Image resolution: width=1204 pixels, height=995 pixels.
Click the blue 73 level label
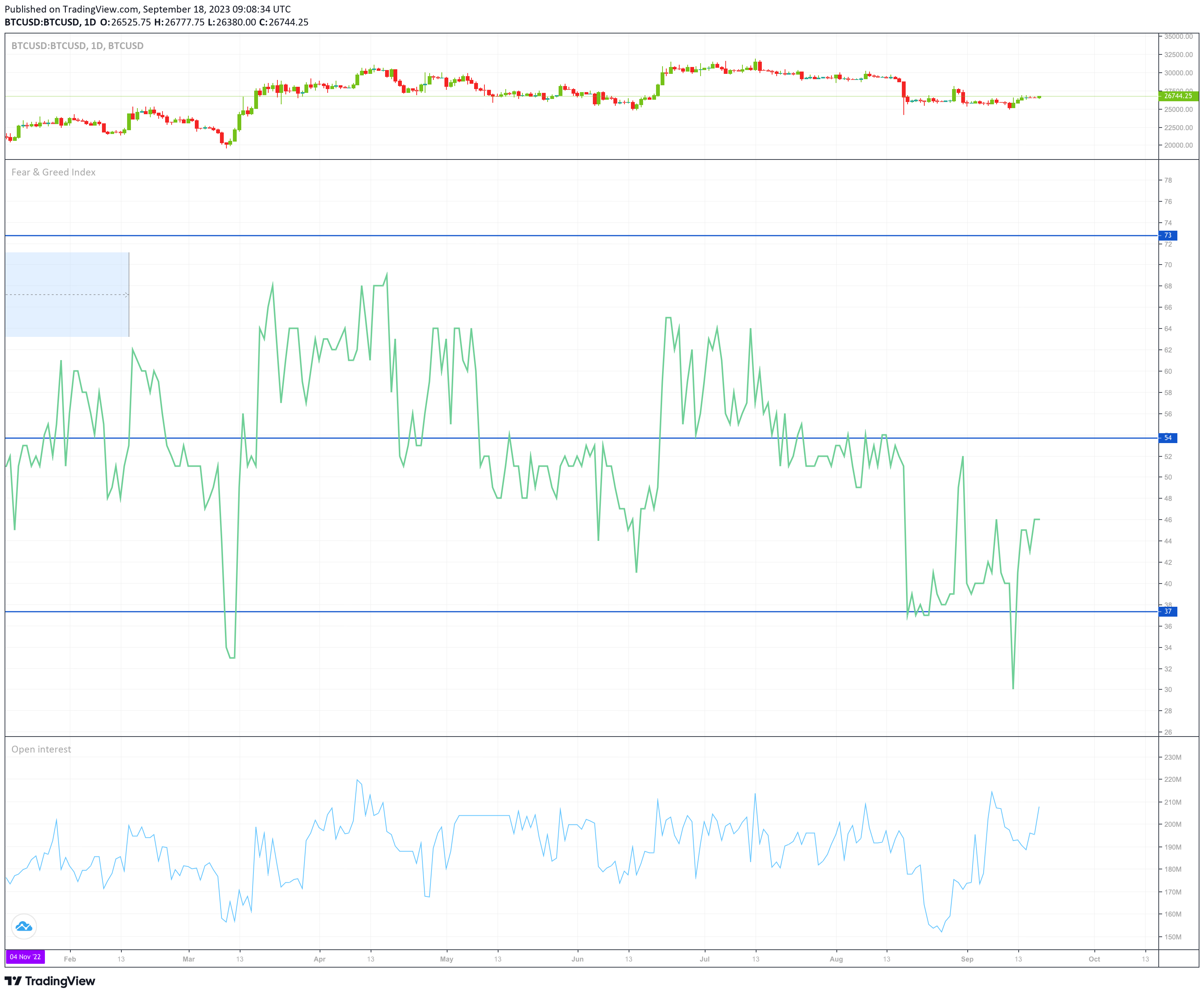coord(1168,236)
